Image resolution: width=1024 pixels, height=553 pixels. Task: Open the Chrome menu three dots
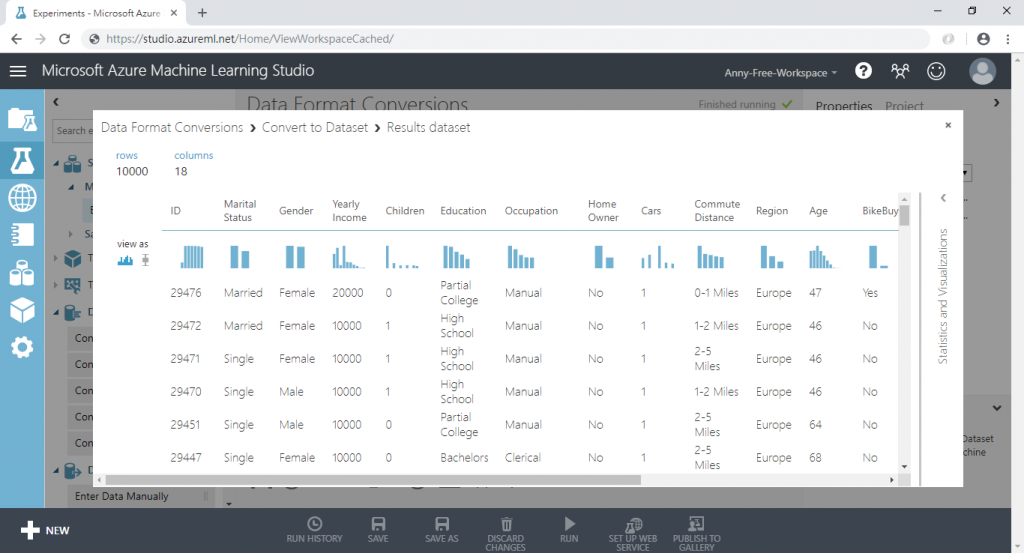click(1008, 39)
